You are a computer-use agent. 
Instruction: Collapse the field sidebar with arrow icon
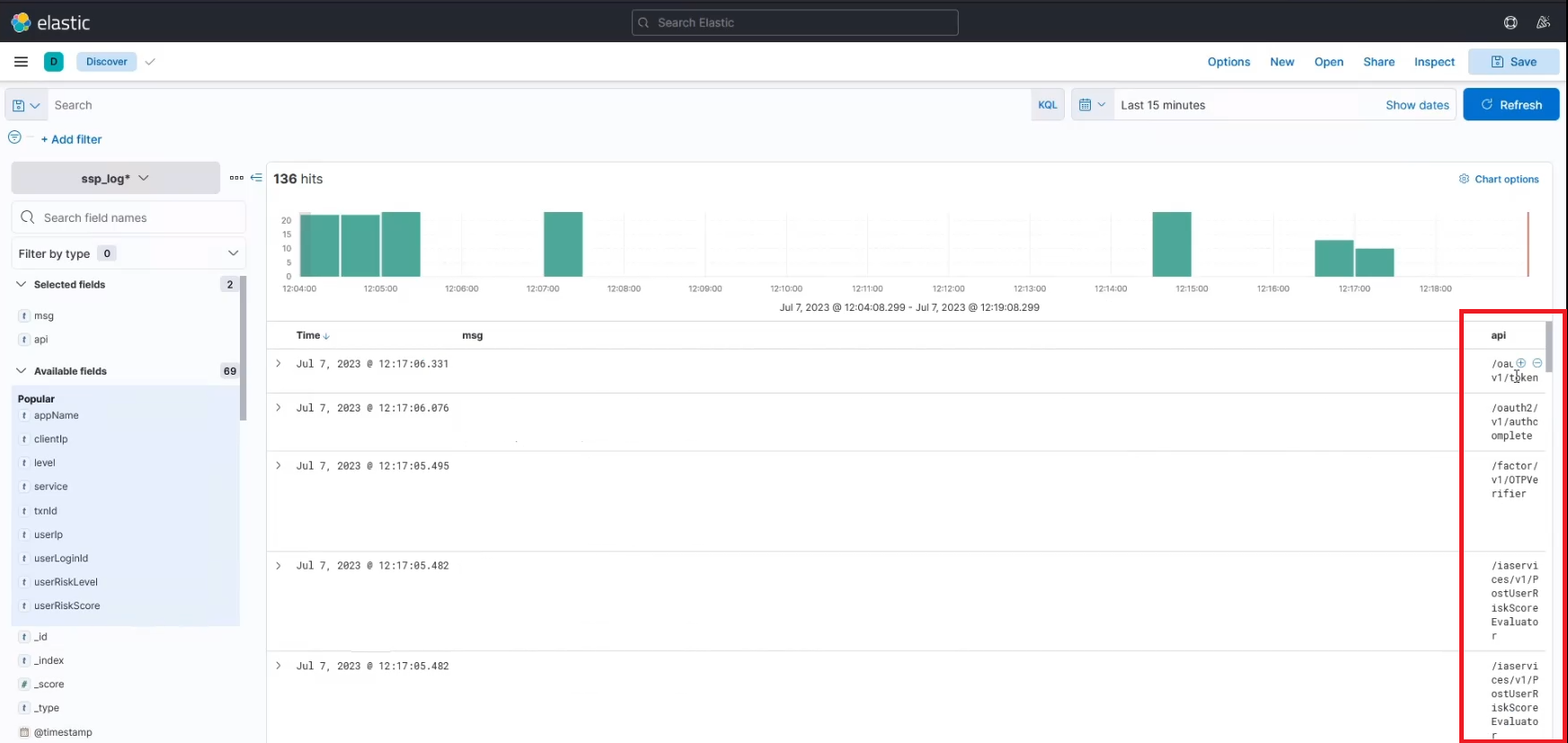256,178
